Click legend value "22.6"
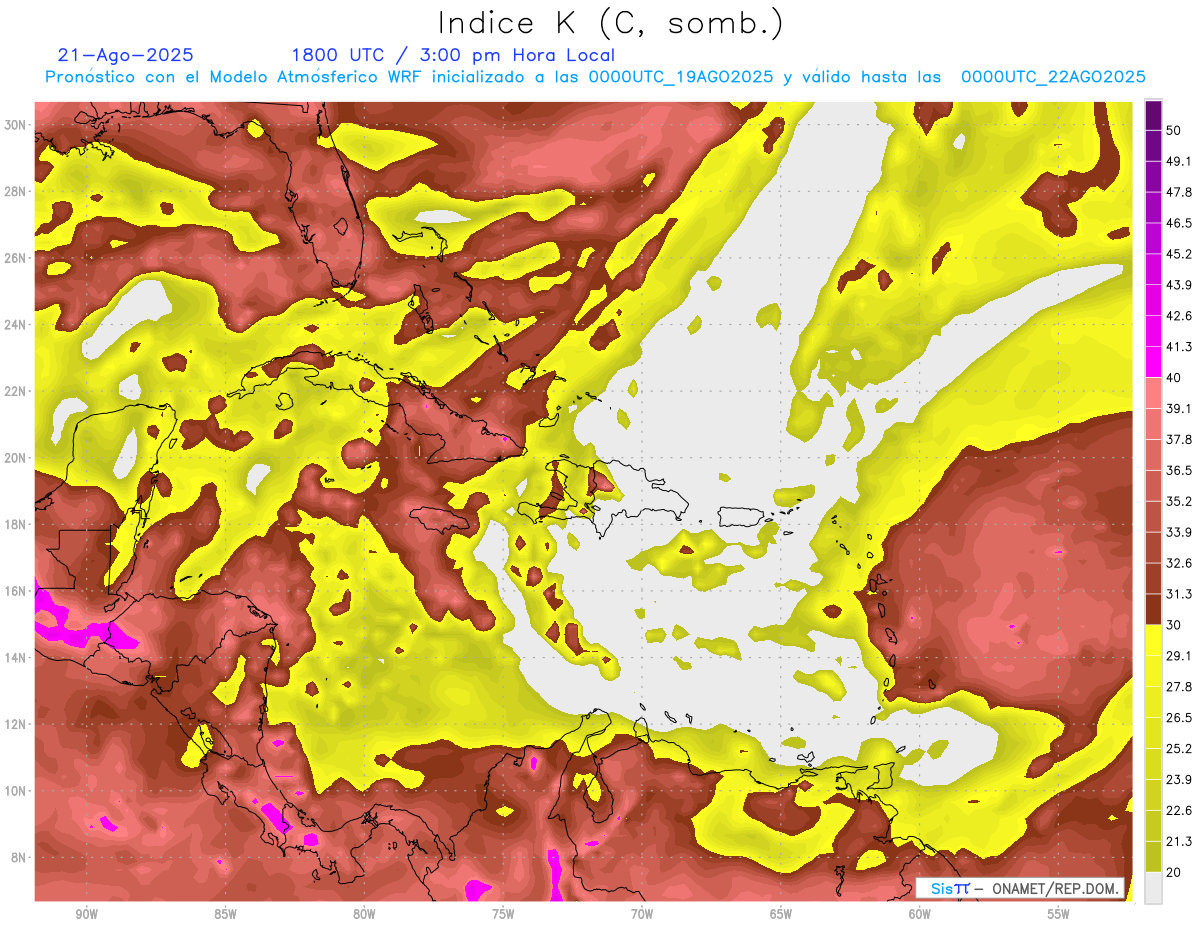This screenshot has height=927, width=1200. click(1179, 810)
